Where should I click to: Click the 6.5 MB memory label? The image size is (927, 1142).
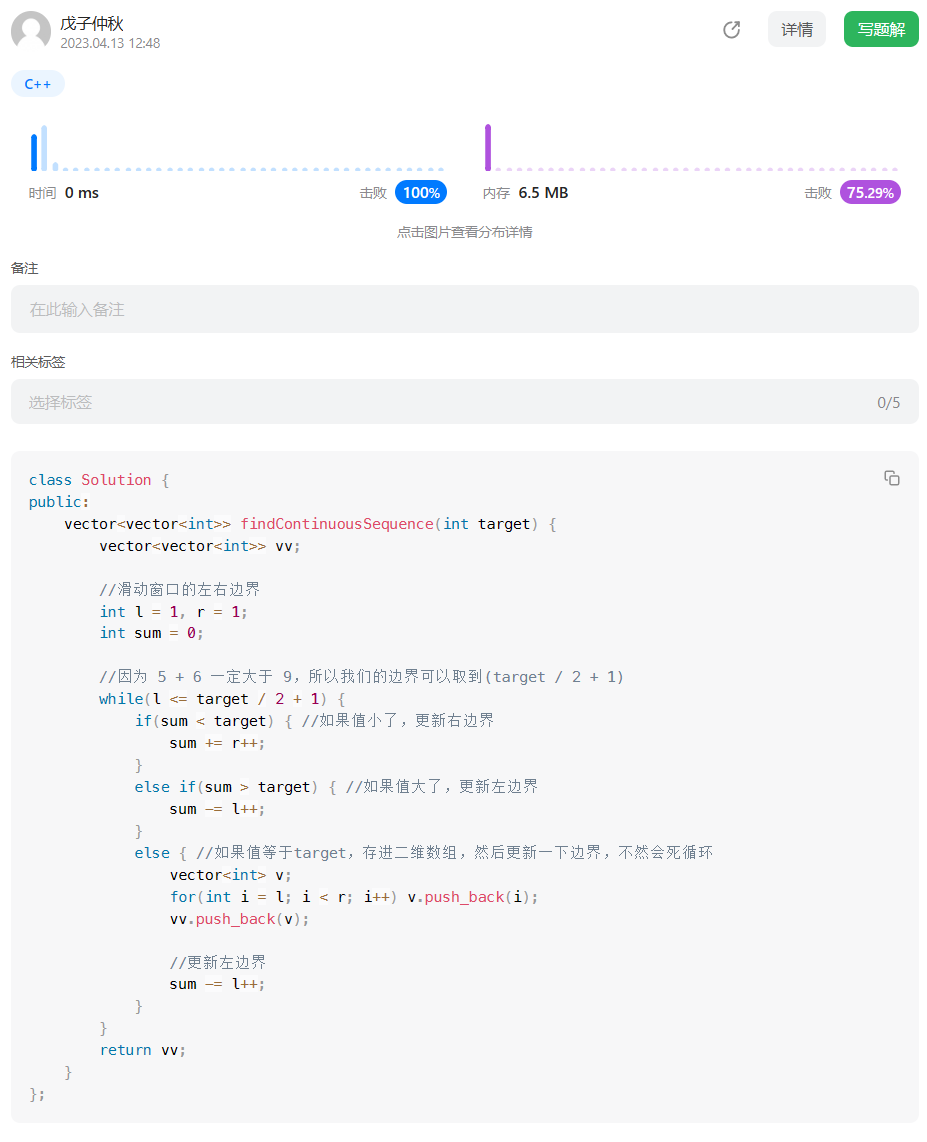point(541,192)
